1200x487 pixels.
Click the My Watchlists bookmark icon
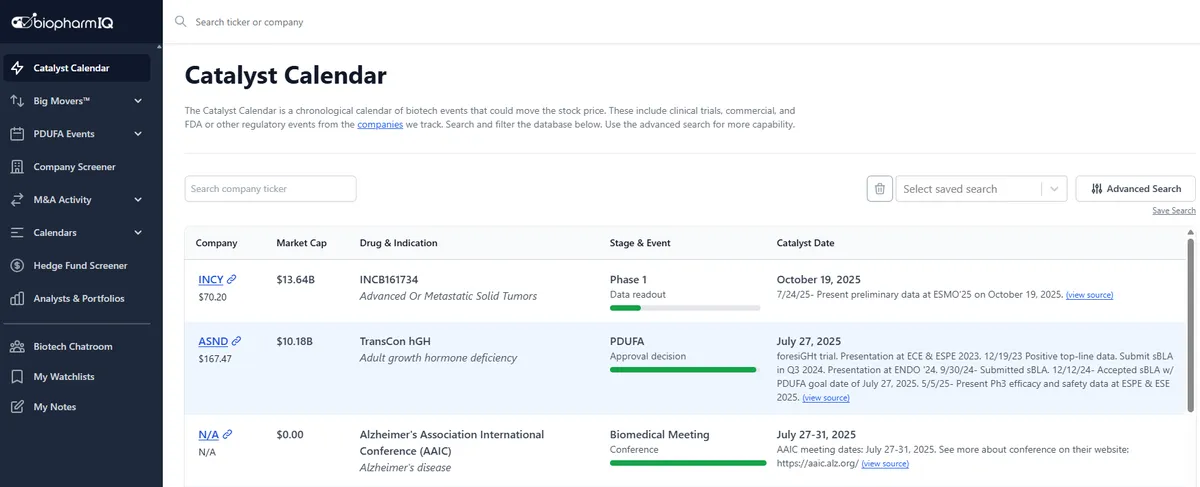tap(16, 377)
